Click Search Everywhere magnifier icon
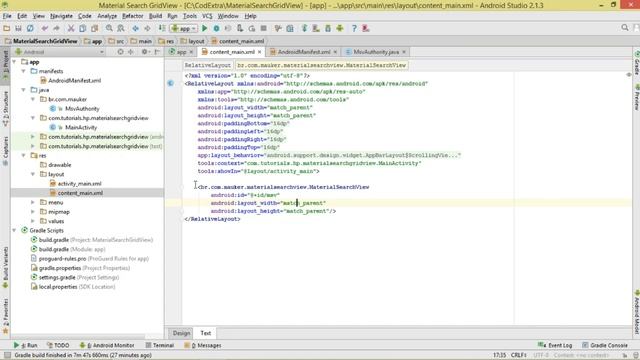This screenshot has width=640, height=360. pos(624,28)
